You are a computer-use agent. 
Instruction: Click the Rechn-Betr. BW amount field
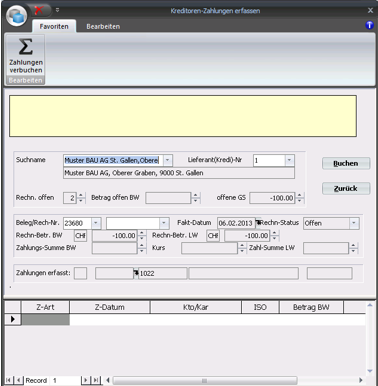click(x=115, y=236)
